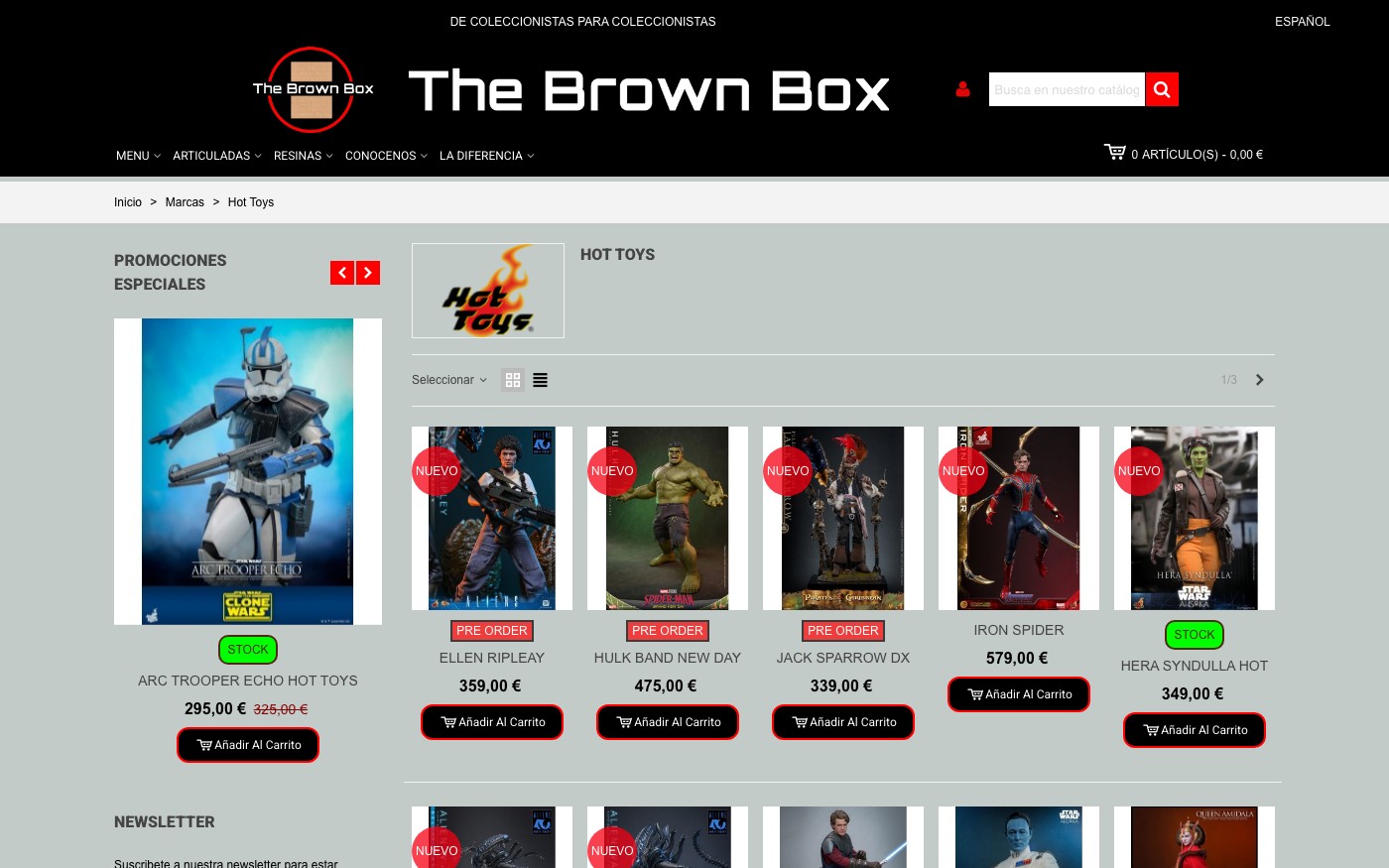Open Ellen Ripleay product image
Screen dimensions: 1389x868
point(492,518)
